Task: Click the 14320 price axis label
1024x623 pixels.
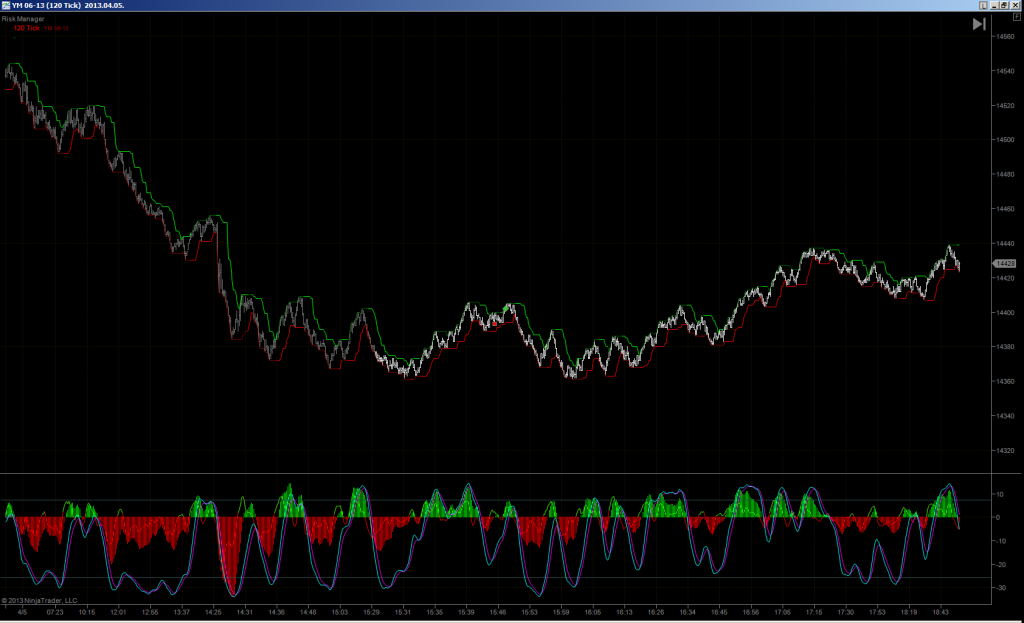Action: pos(1006,451)
